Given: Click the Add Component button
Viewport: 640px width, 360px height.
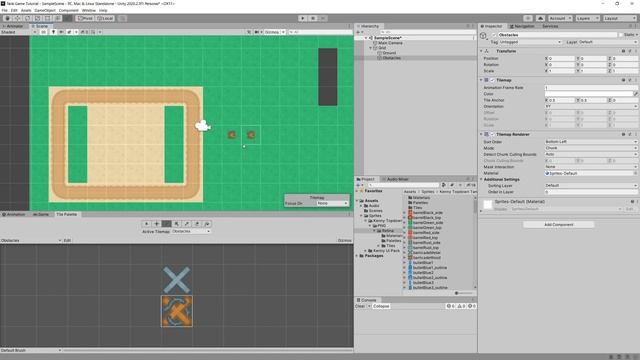Looking at the screenshot, I should coord(558,225).
